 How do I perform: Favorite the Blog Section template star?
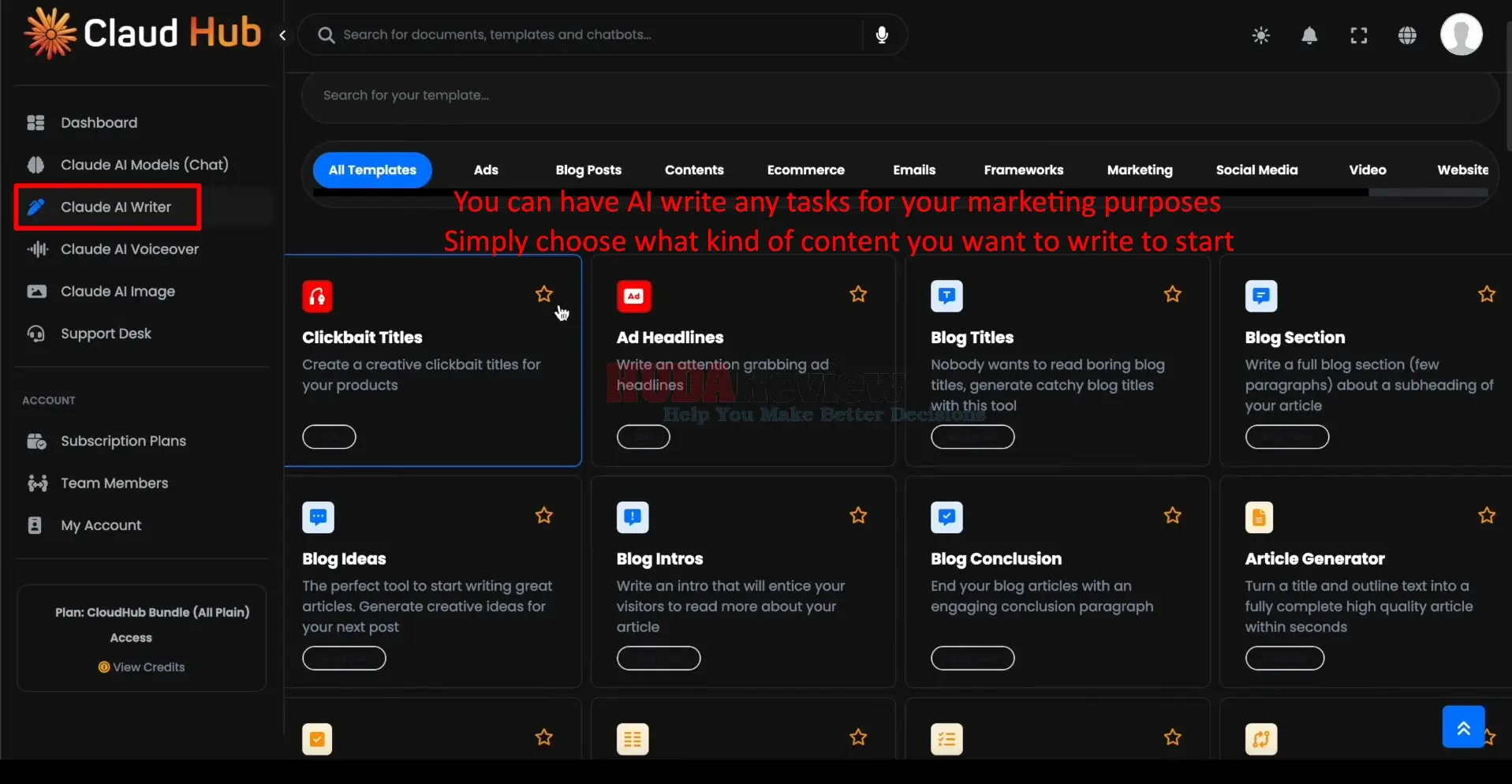1487,294
